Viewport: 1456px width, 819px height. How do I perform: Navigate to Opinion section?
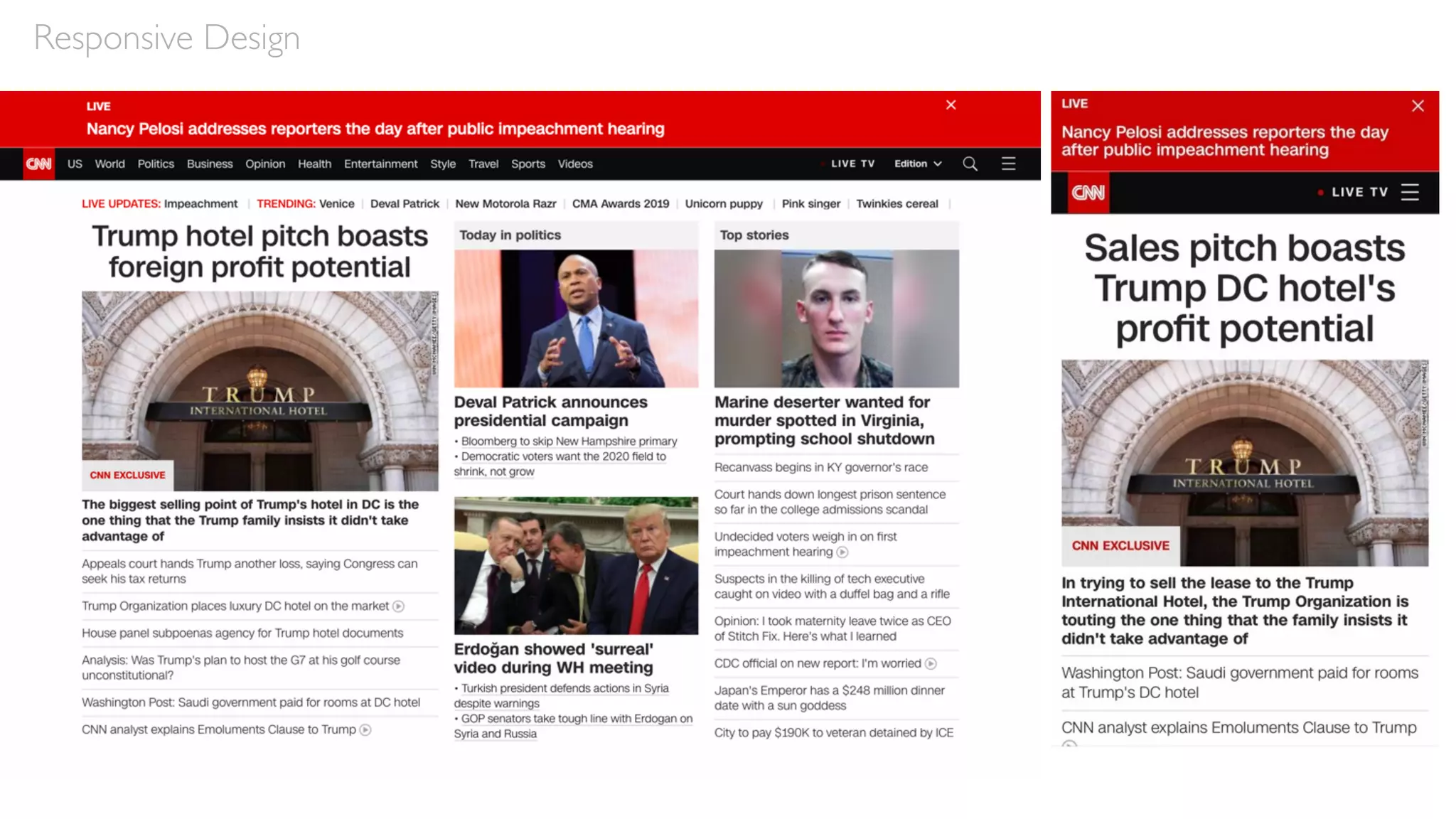(265, 164)
